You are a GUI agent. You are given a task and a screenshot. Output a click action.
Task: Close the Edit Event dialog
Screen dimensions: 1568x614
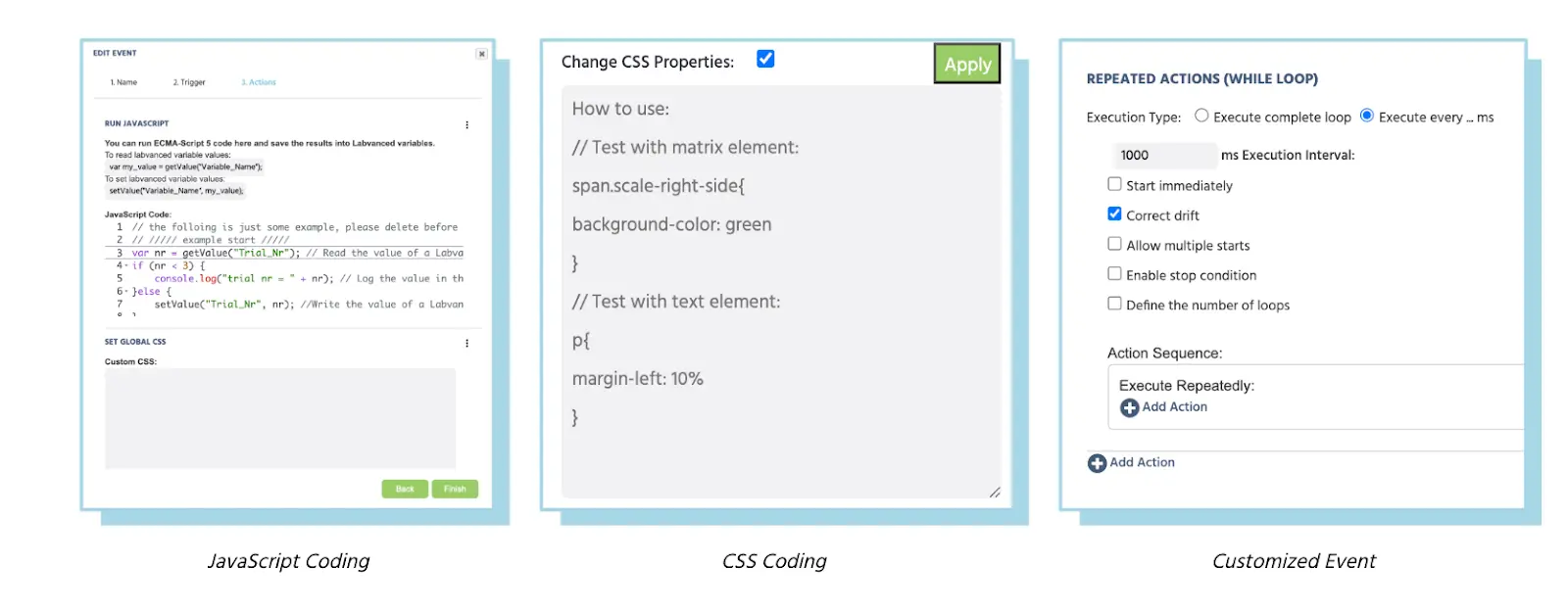click(481, 54)
